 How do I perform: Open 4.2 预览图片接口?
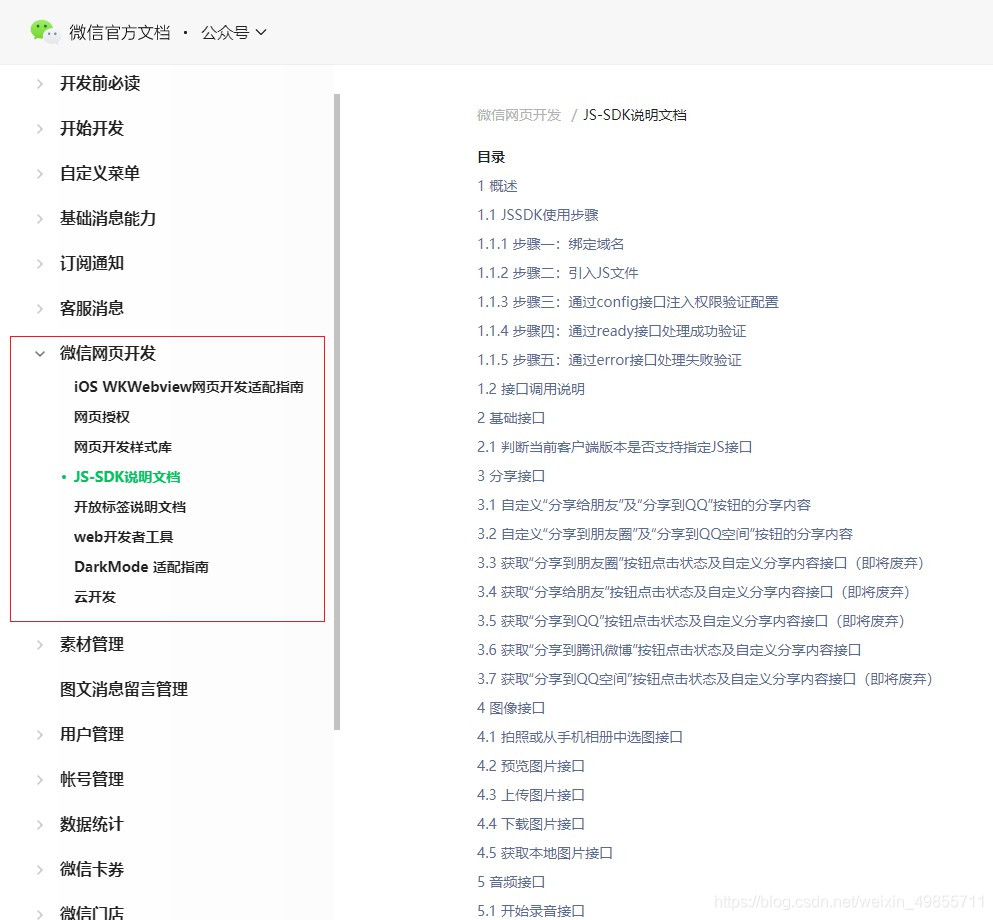point(531,766)
